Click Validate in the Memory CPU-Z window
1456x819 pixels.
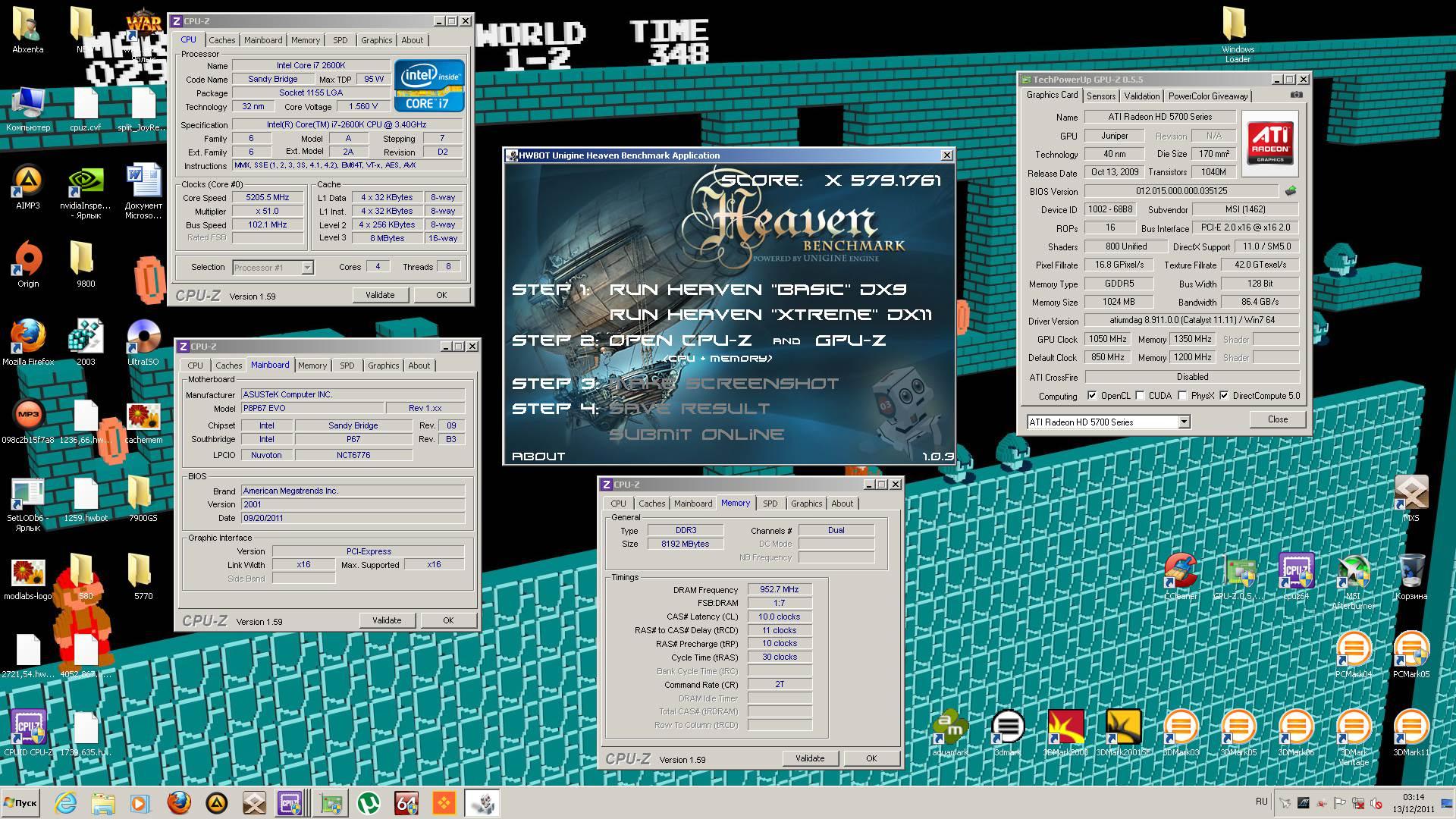(810, 758)
